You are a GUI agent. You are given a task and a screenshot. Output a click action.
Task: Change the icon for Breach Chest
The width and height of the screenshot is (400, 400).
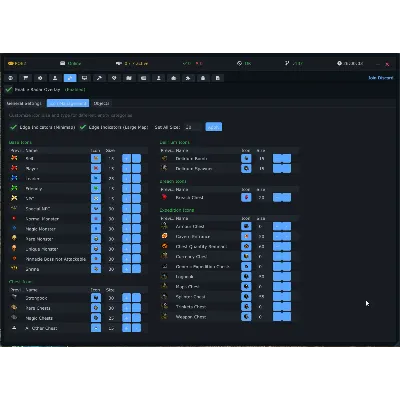click(x=246, y=197)
